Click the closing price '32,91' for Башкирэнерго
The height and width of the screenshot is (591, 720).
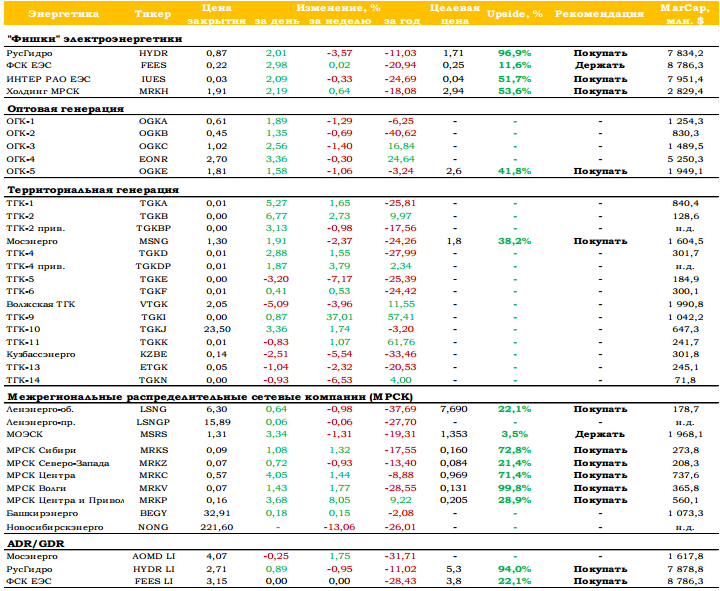(x=217, y=513)
